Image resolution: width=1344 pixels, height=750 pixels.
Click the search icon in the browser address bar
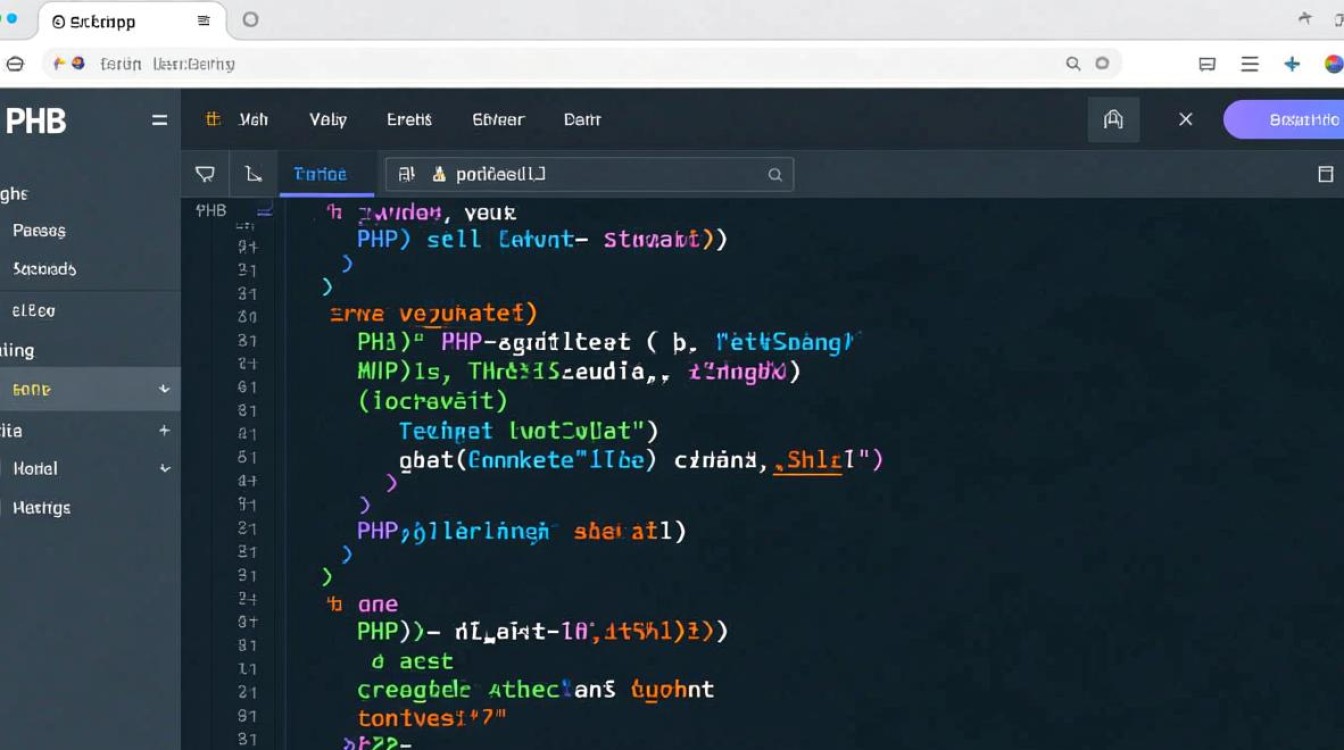point(1073,64)
